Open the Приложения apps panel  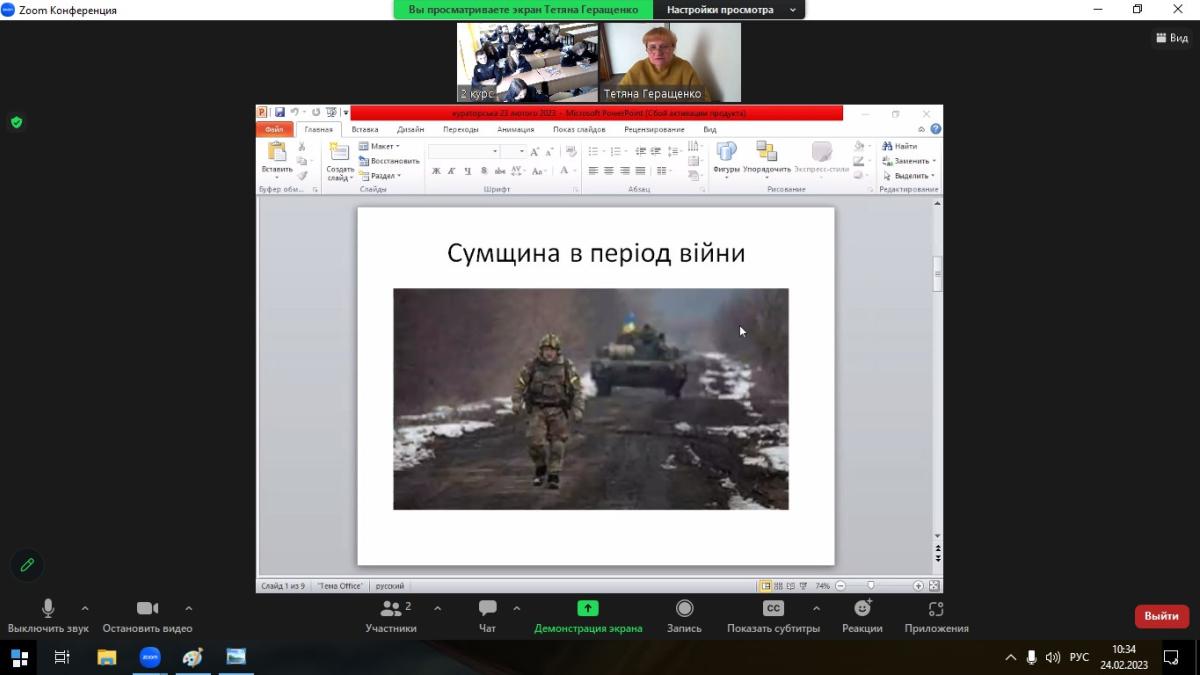(x=936, y=615)
